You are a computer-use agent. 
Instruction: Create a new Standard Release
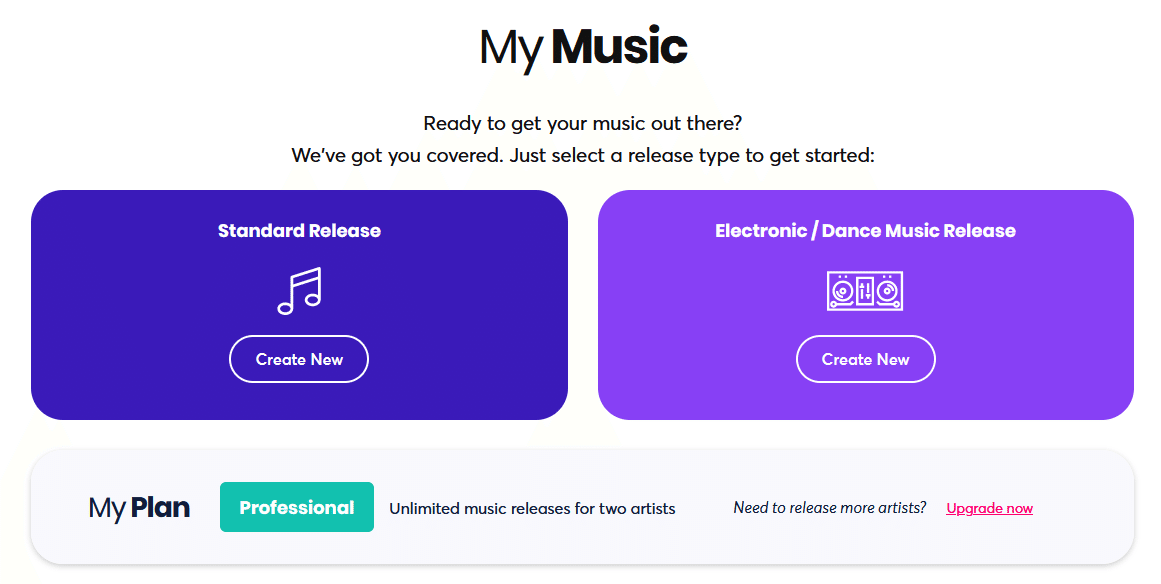point(299,359)
